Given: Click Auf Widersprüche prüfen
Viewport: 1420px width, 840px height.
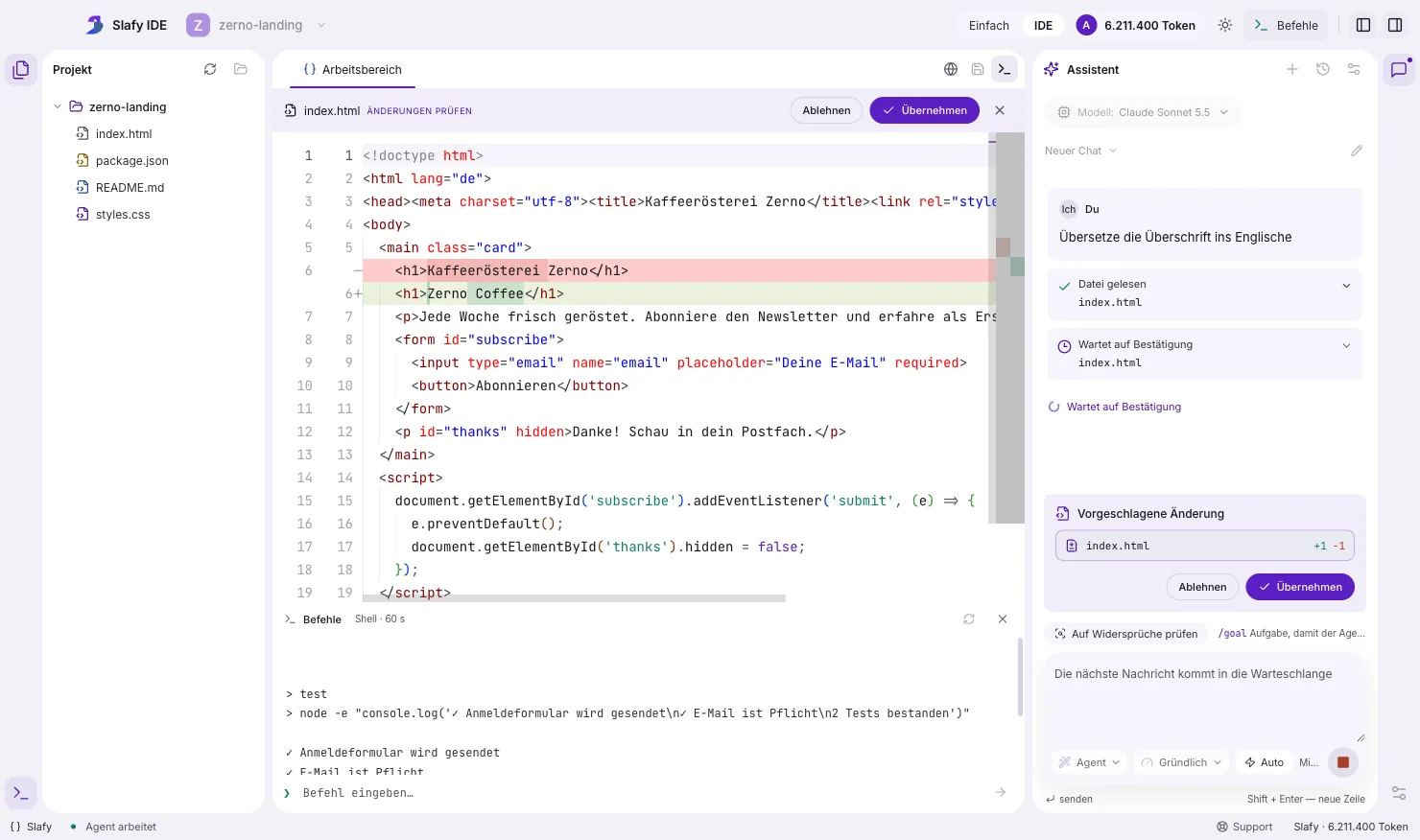Looking at the screenshot, I should pyautogui.click(x=1126, y=634).
